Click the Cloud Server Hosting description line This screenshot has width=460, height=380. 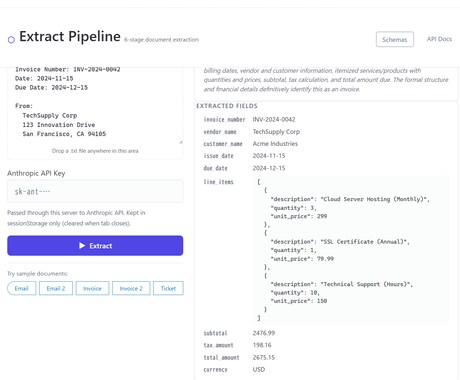coord(350,199)
